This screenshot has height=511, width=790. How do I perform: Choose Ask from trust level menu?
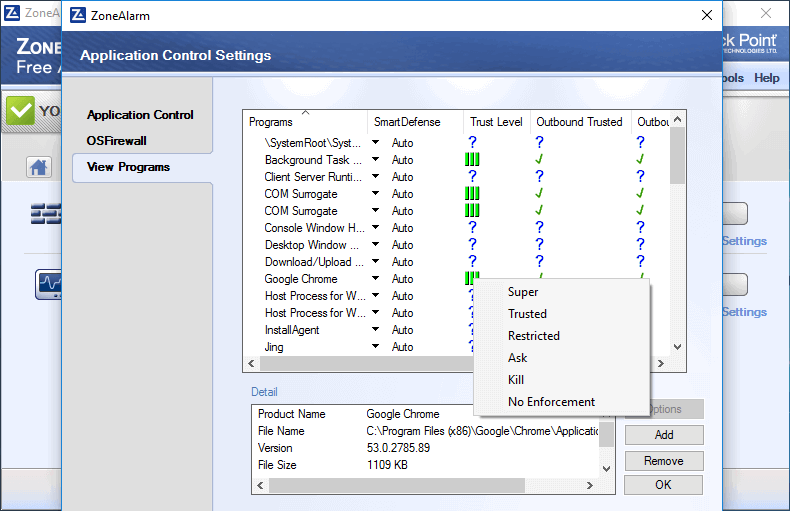[562, 358]
